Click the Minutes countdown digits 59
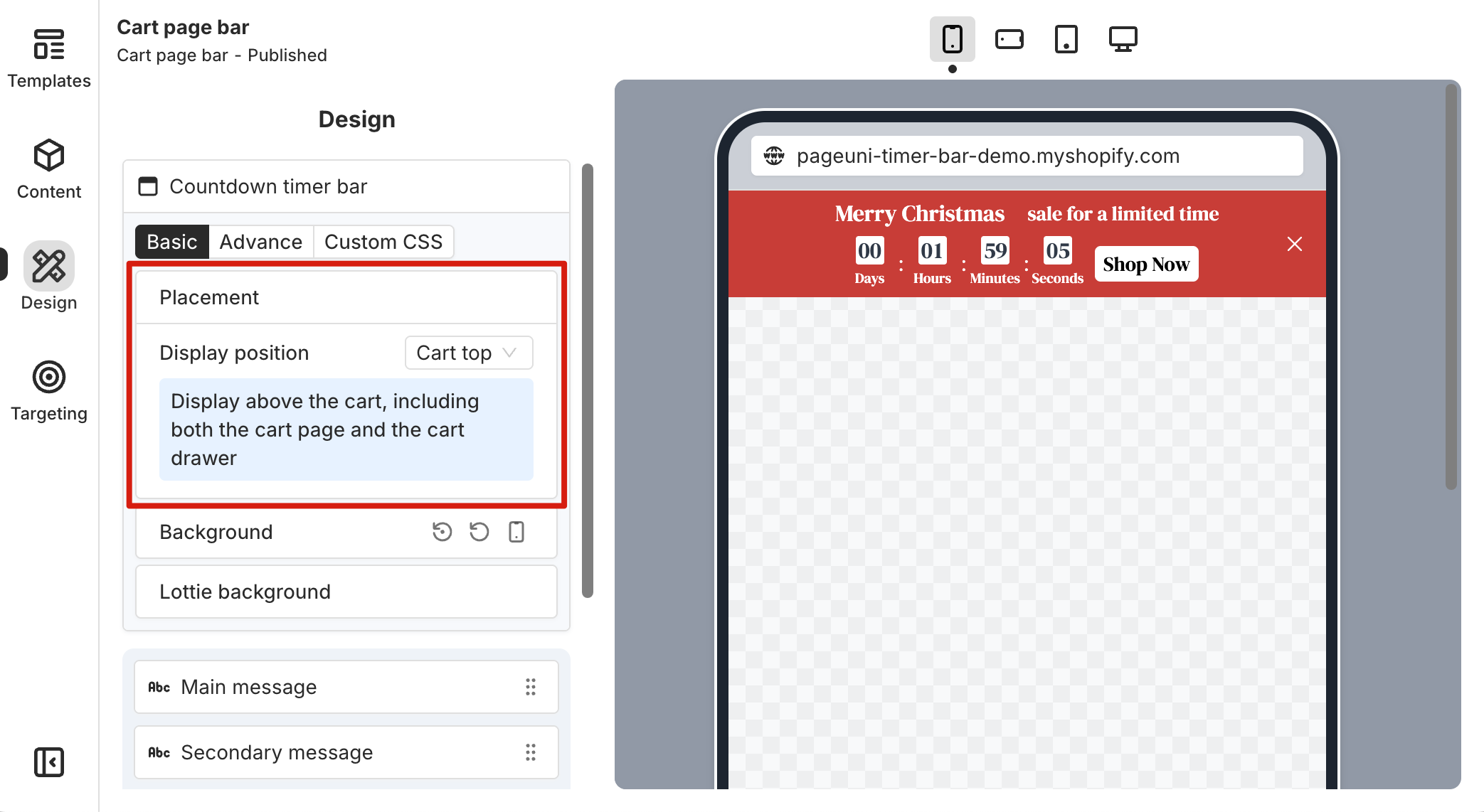This screenshot has width=1484, height=812. [995, 250]
